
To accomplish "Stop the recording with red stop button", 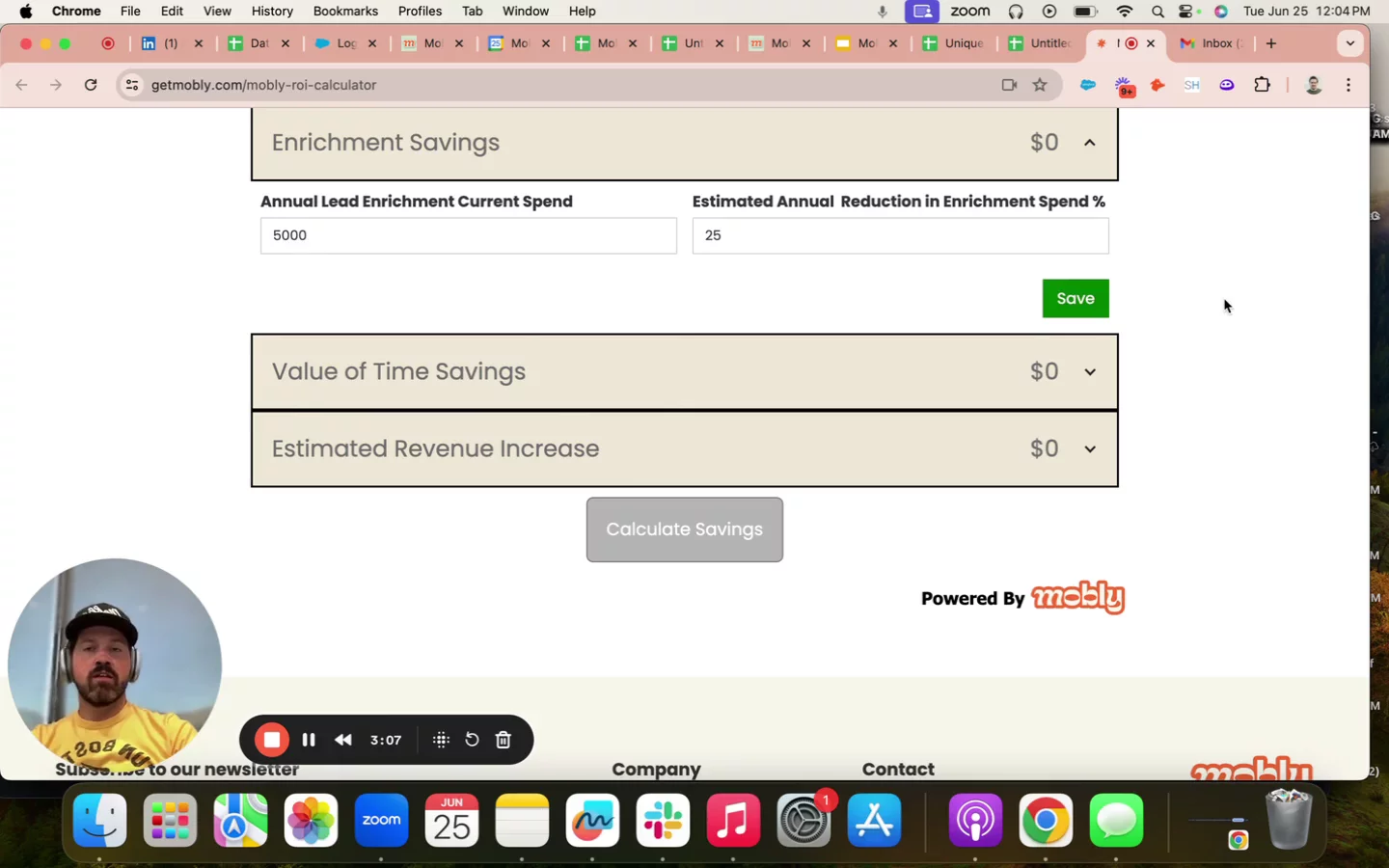I will (x=272, y=740).
